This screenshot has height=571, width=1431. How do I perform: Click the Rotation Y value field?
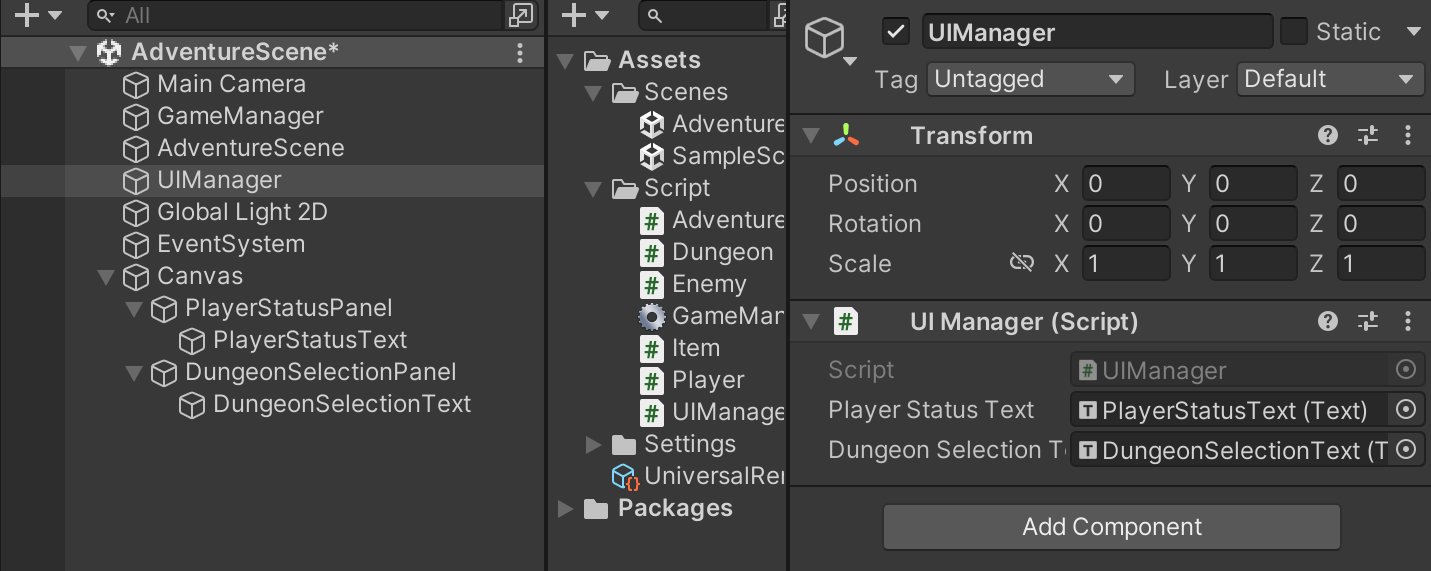point(1252,224)
